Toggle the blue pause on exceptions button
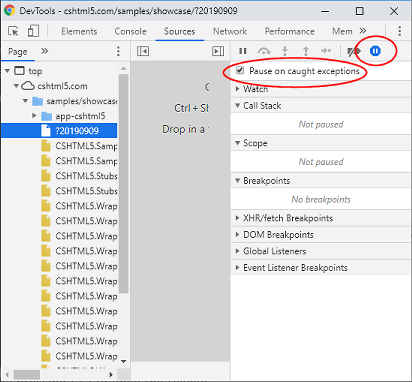The image size is (412, 382). click(375, 51)
